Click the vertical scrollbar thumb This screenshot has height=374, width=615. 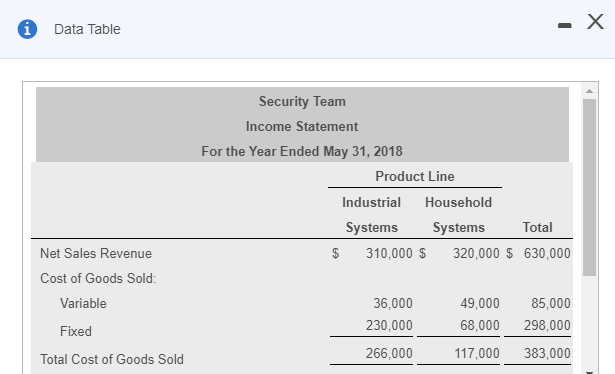589,187
